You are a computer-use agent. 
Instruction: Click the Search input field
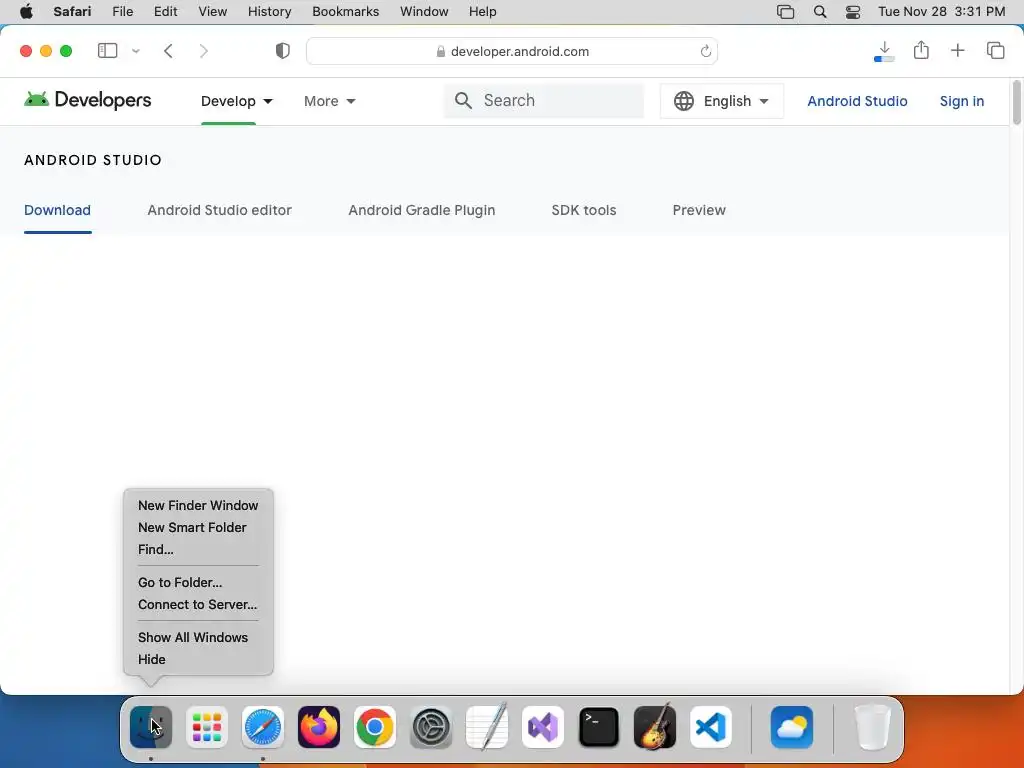(544, 101)
